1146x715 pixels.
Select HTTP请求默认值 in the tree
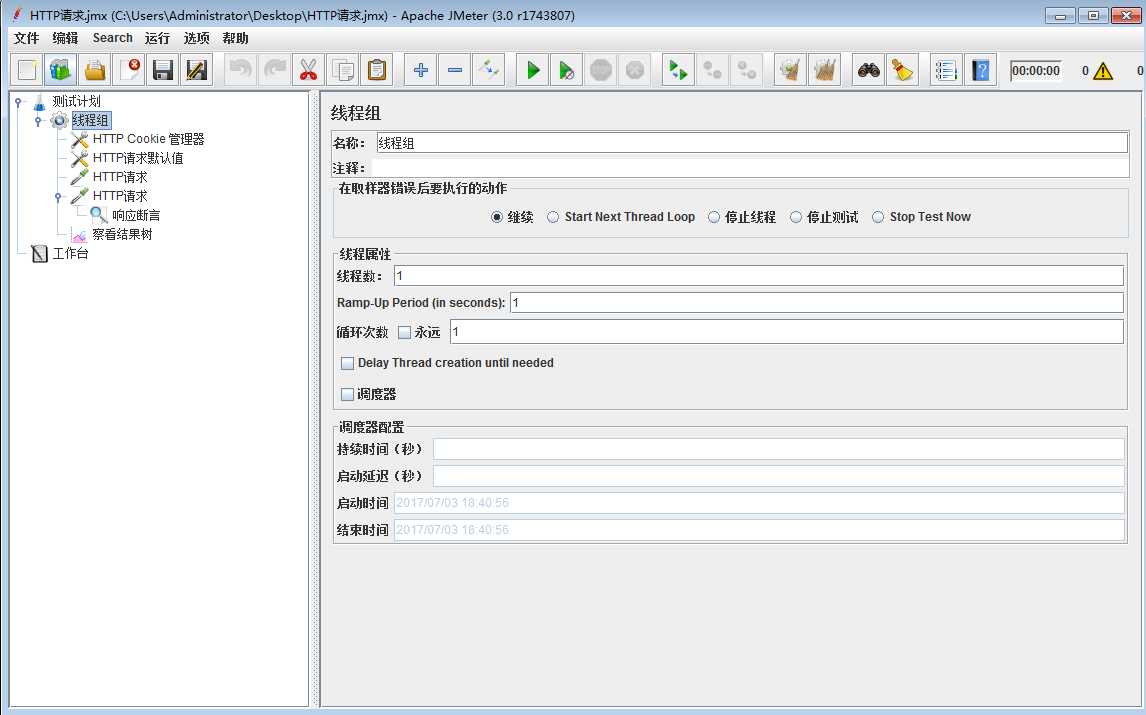coord(138,158)
